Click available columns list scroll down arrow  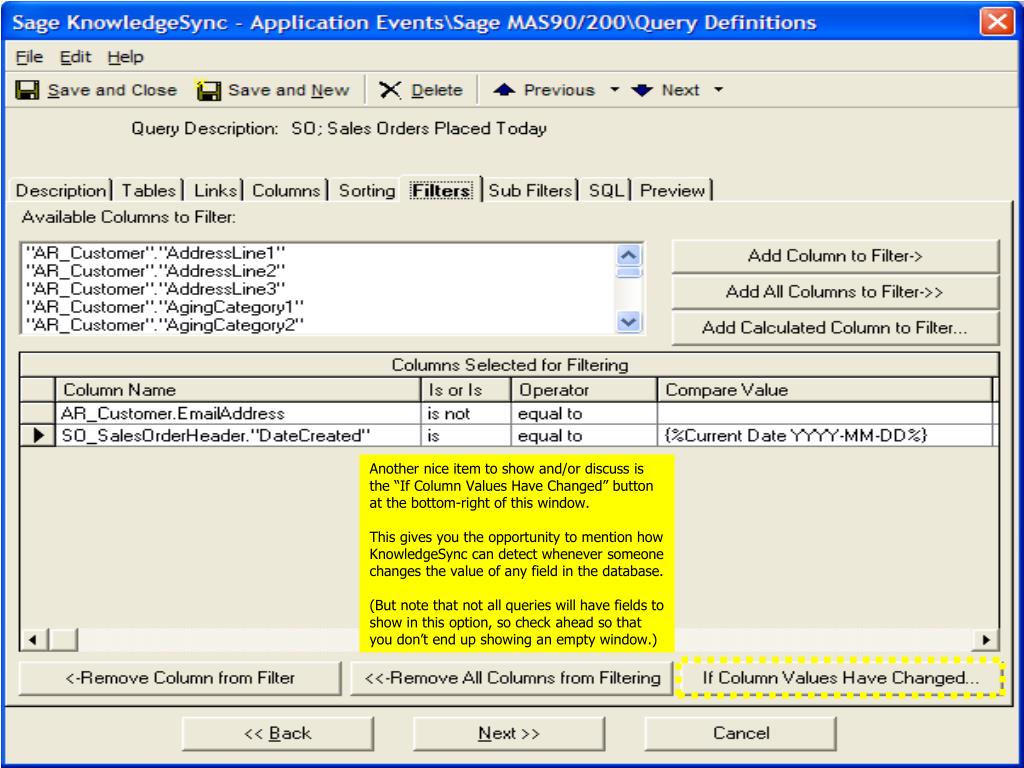629,321
